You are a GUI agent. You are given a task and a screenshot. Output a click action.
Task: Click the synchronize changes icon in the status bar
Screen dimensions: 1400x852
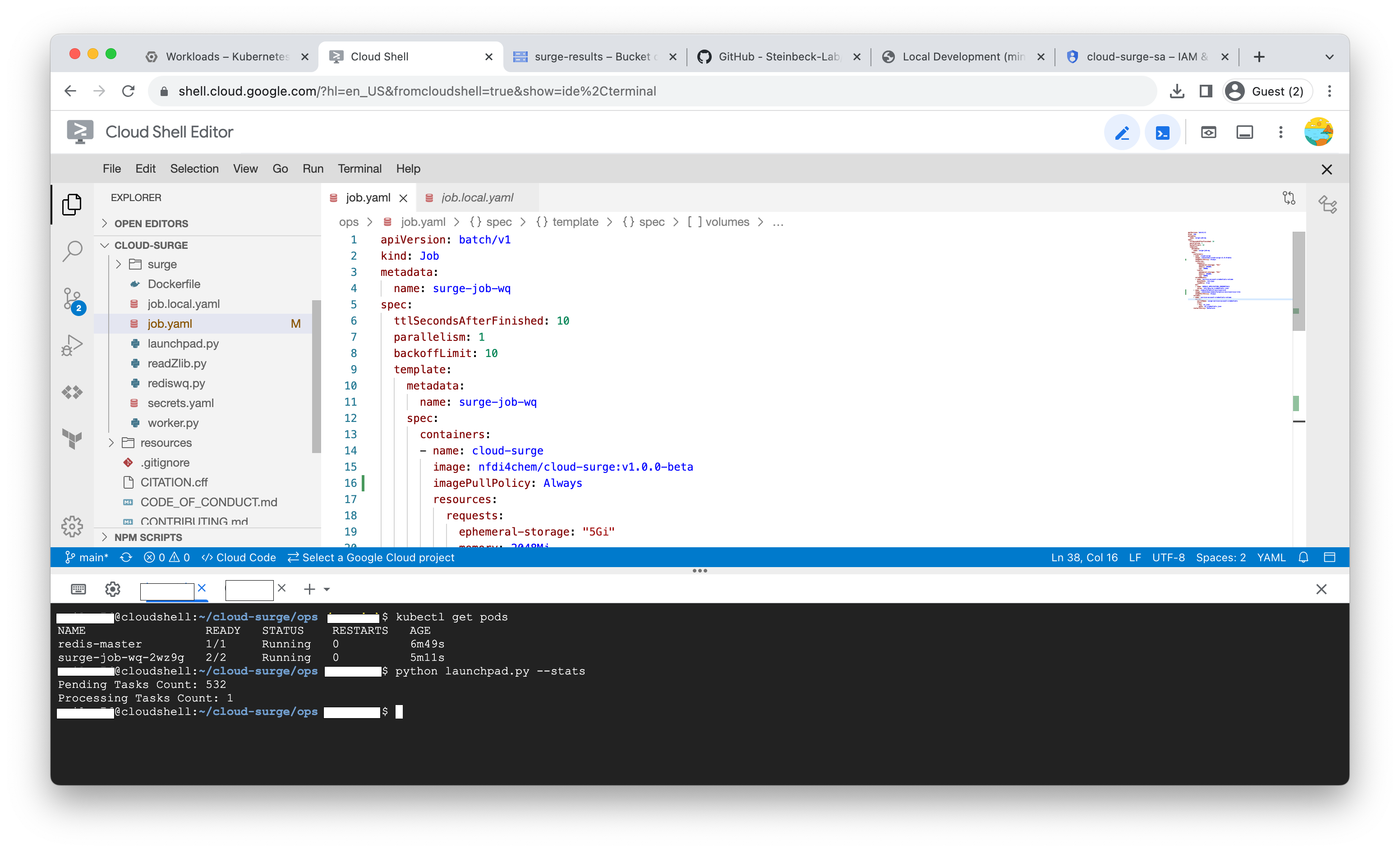coord(126,557)
